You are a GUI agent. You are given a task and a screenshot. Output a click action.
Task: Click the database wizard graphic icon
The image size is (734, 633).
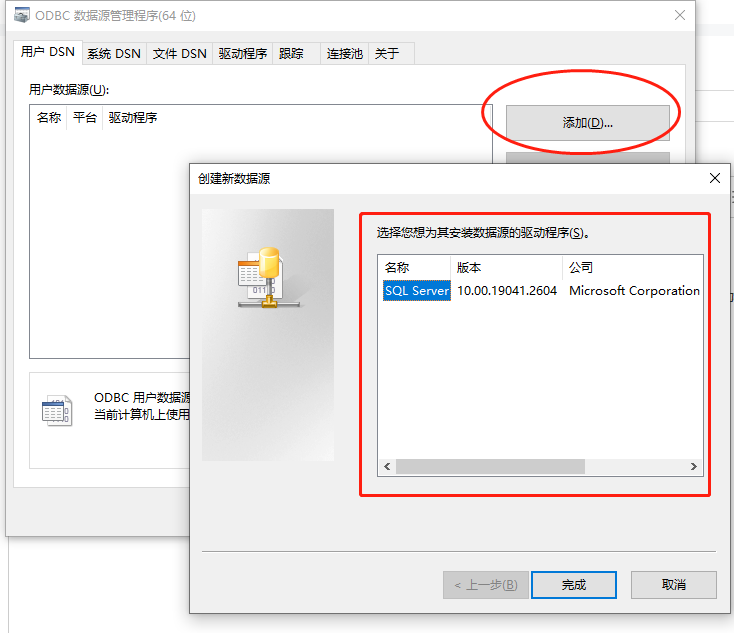[x=269, y=277]
